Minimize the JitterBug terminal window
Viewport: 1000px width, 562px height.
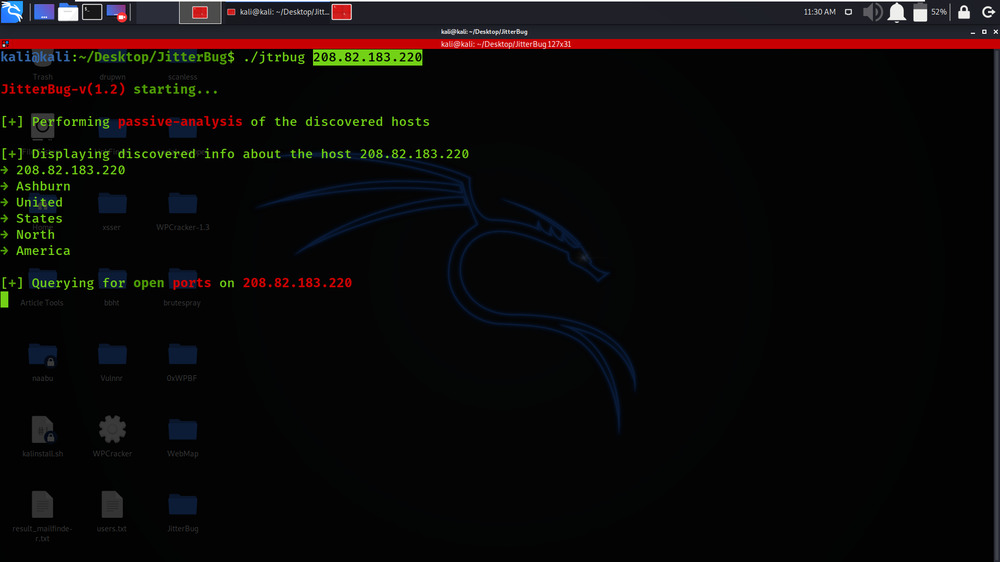(973, 32)
